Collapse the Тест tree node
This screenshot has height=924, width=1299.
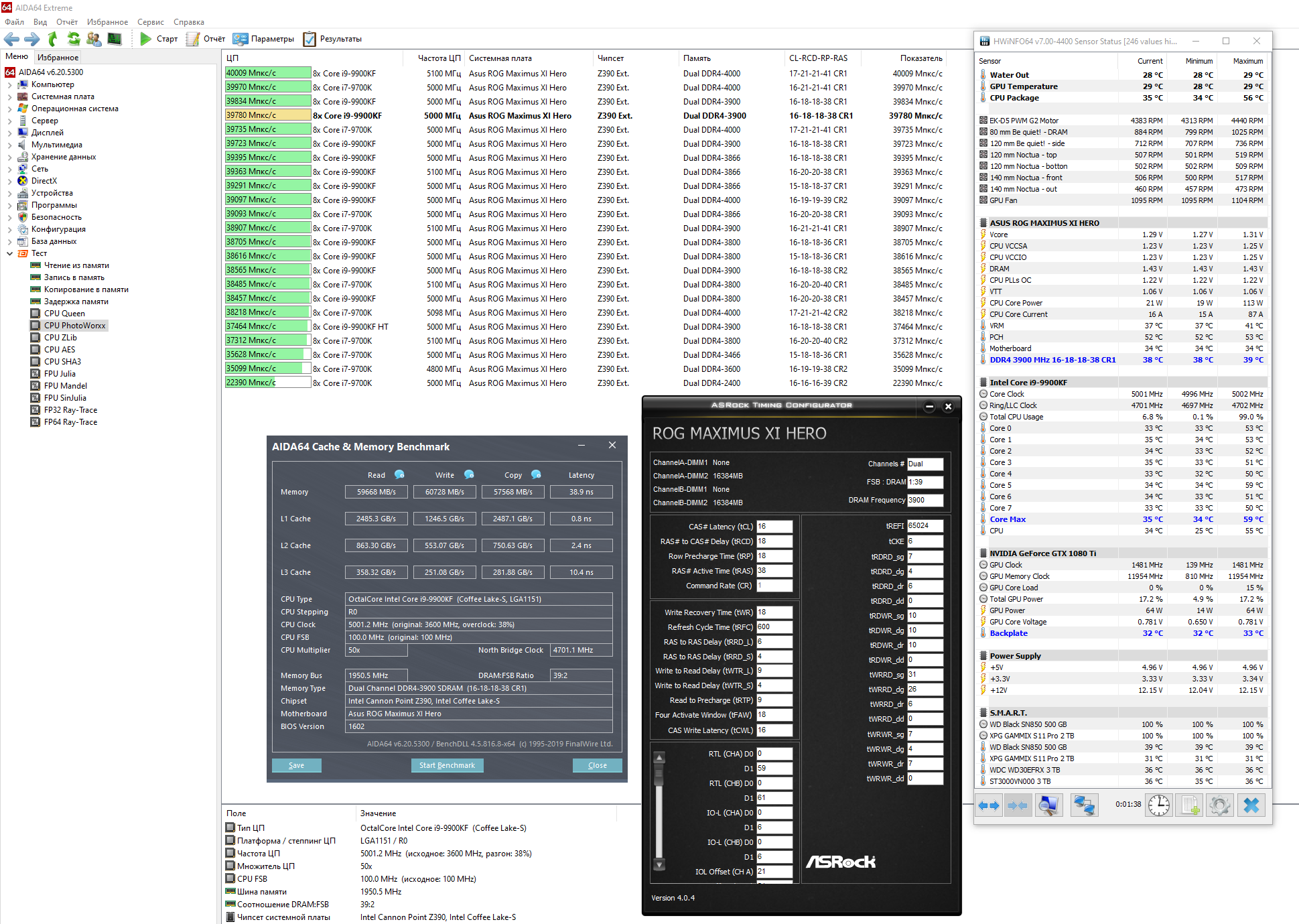pos(9,254)
